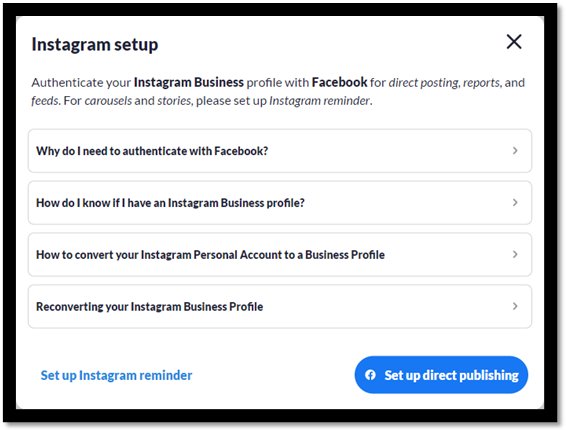Click the italic word "carousels" in the description
566x430 pixels.
point(108,101)
